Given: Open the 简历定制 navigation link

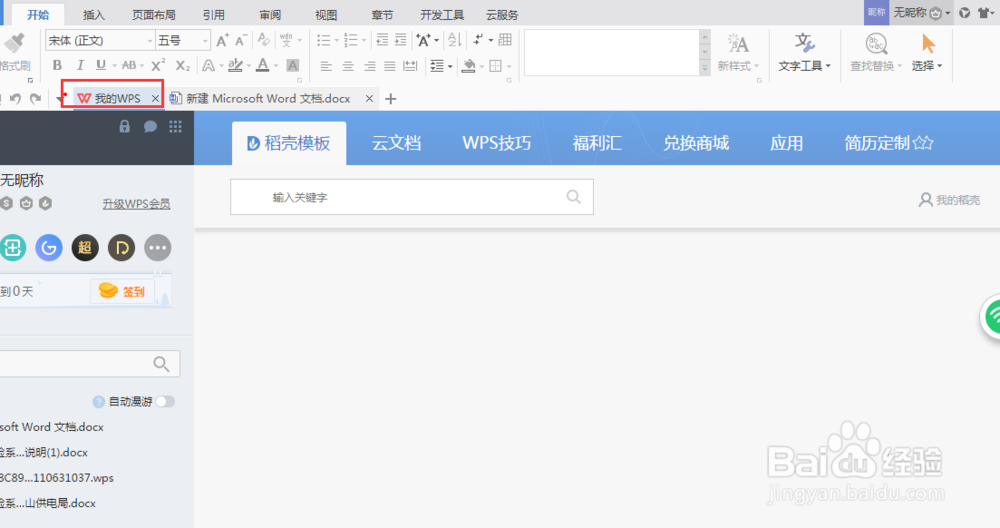Looking at the screenshot, I should click(888, 143).
